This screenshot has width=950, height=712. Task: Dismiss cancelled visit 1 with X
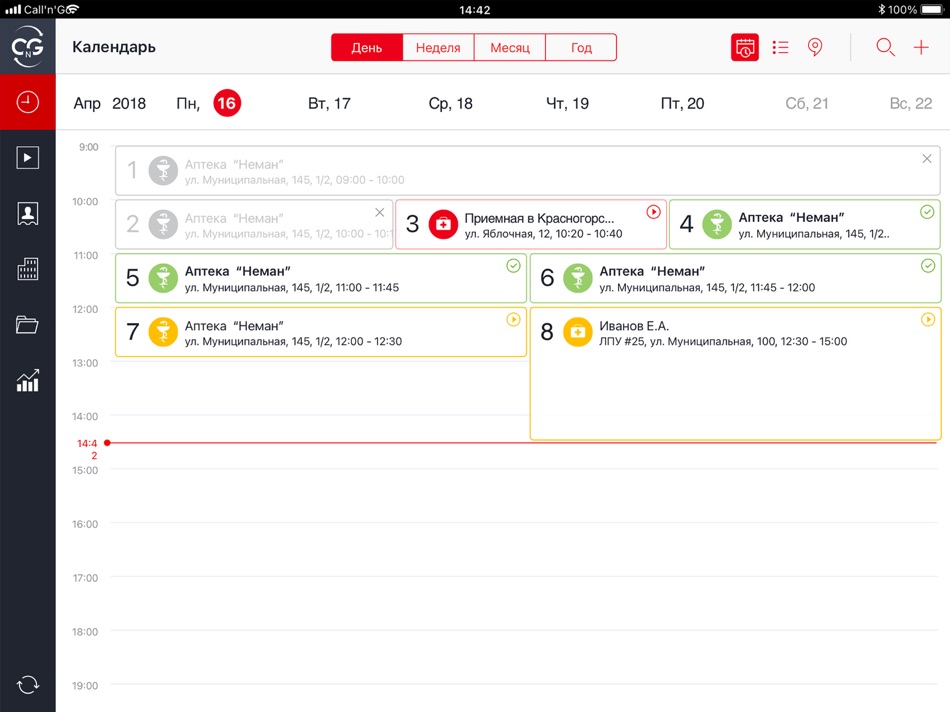[927, 159]
